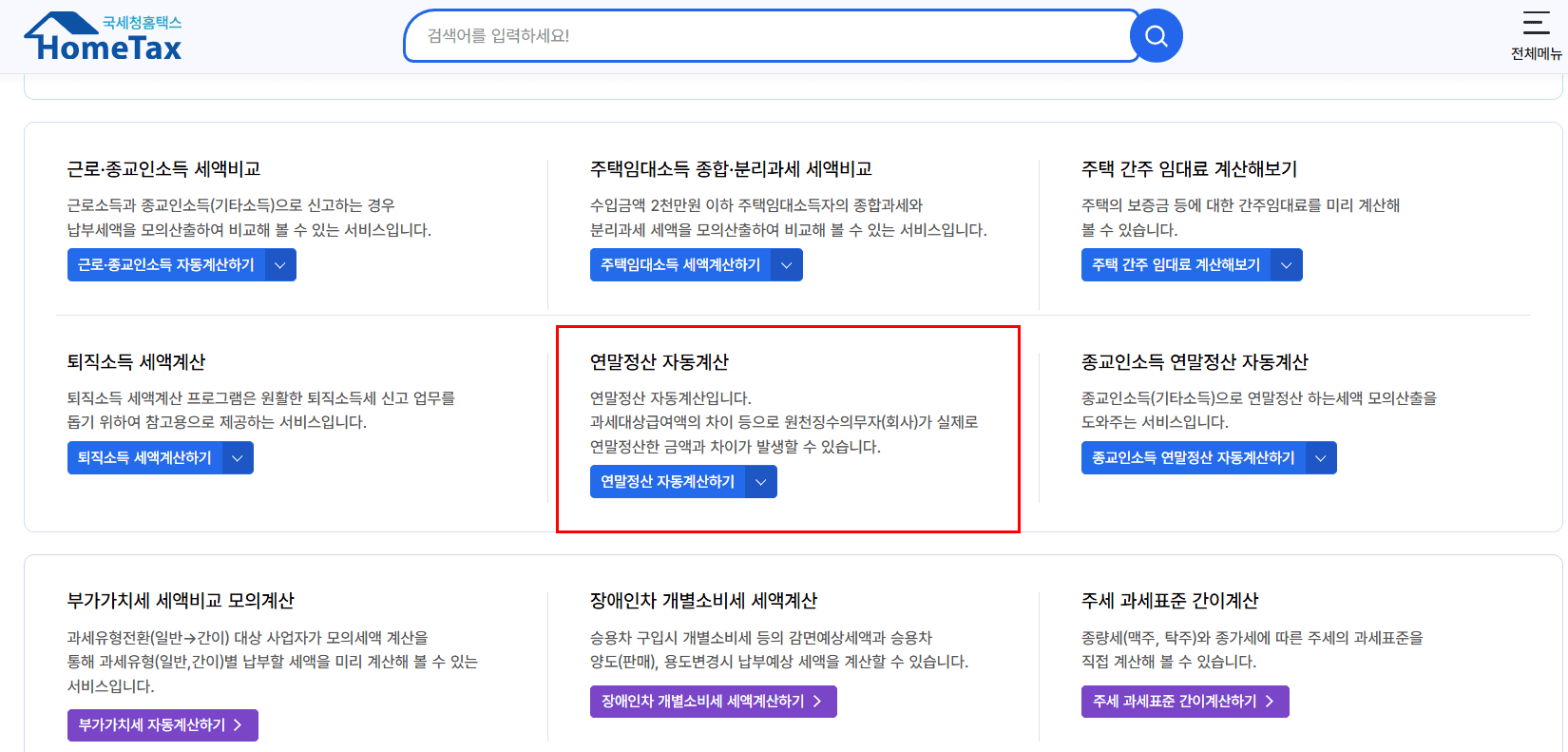The image size is (1568, 752).
Task: Expand dropdown arrow next to 근로·종교인소득 자동계산하기
Action: point(280,265)
